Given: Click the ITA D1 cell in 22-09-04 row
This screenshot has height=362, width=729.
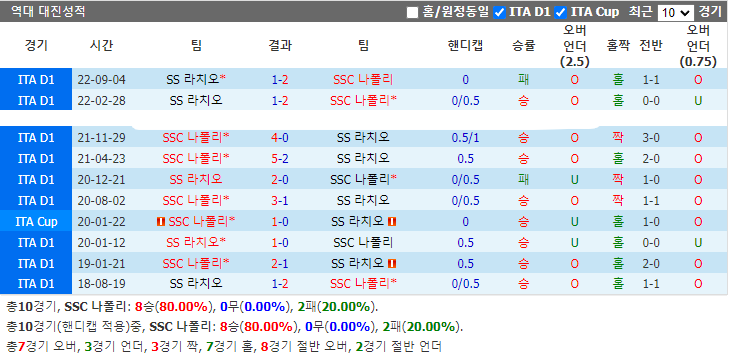Looking at the screenshot, I should pyautogui.click(x=36, y=80).
